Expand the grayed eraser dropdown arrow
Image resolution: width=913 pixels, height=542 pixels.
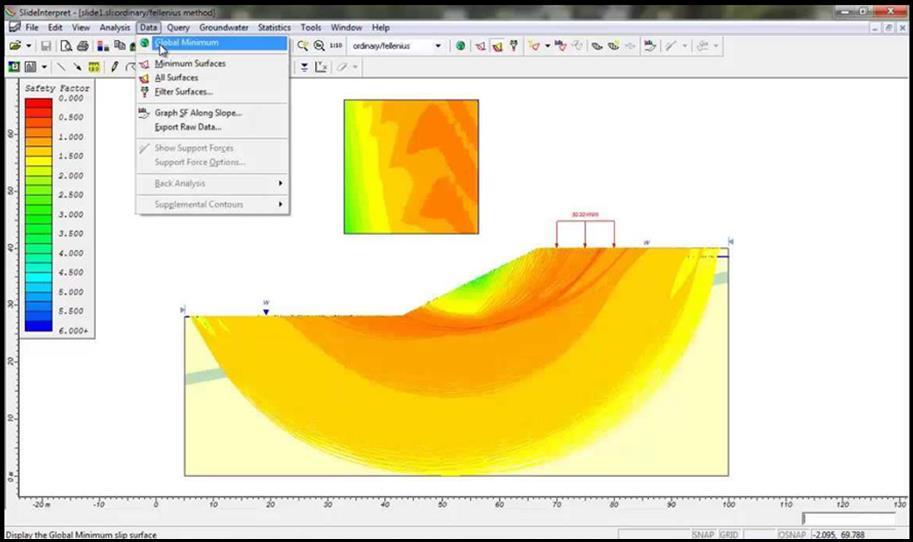[355, 67]
